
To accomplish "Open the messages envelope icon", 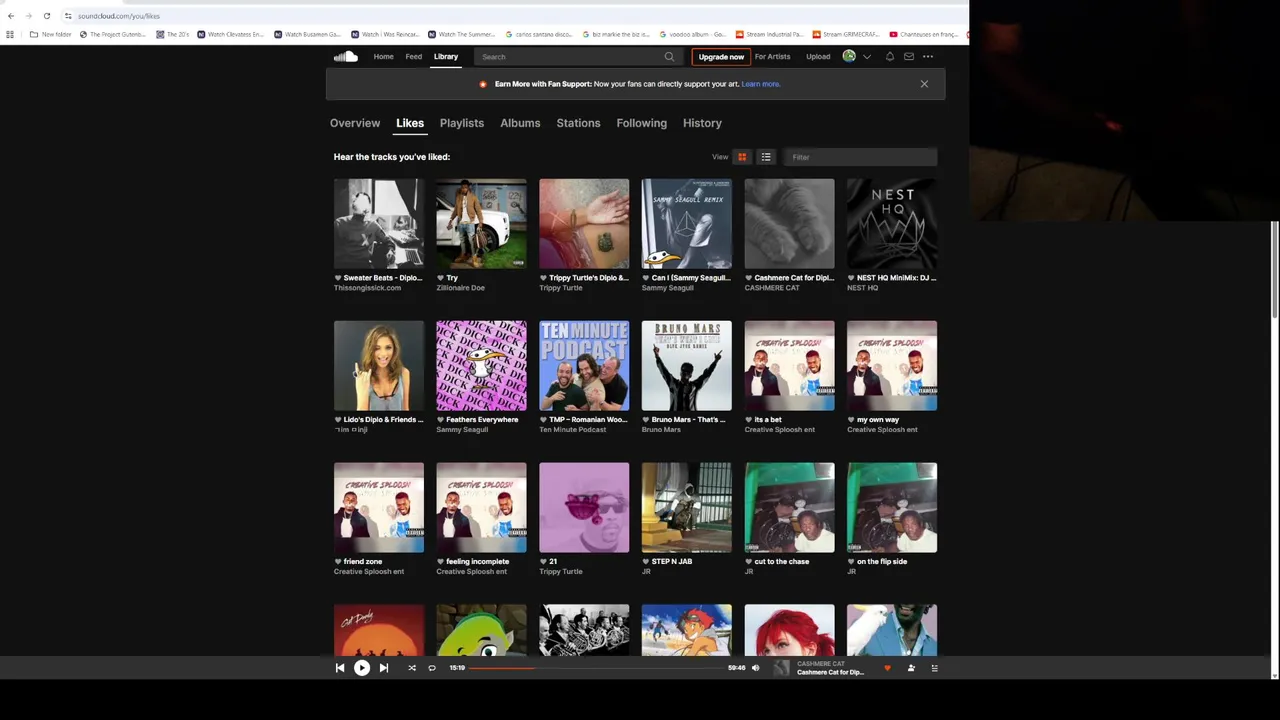I will point(909,57).
